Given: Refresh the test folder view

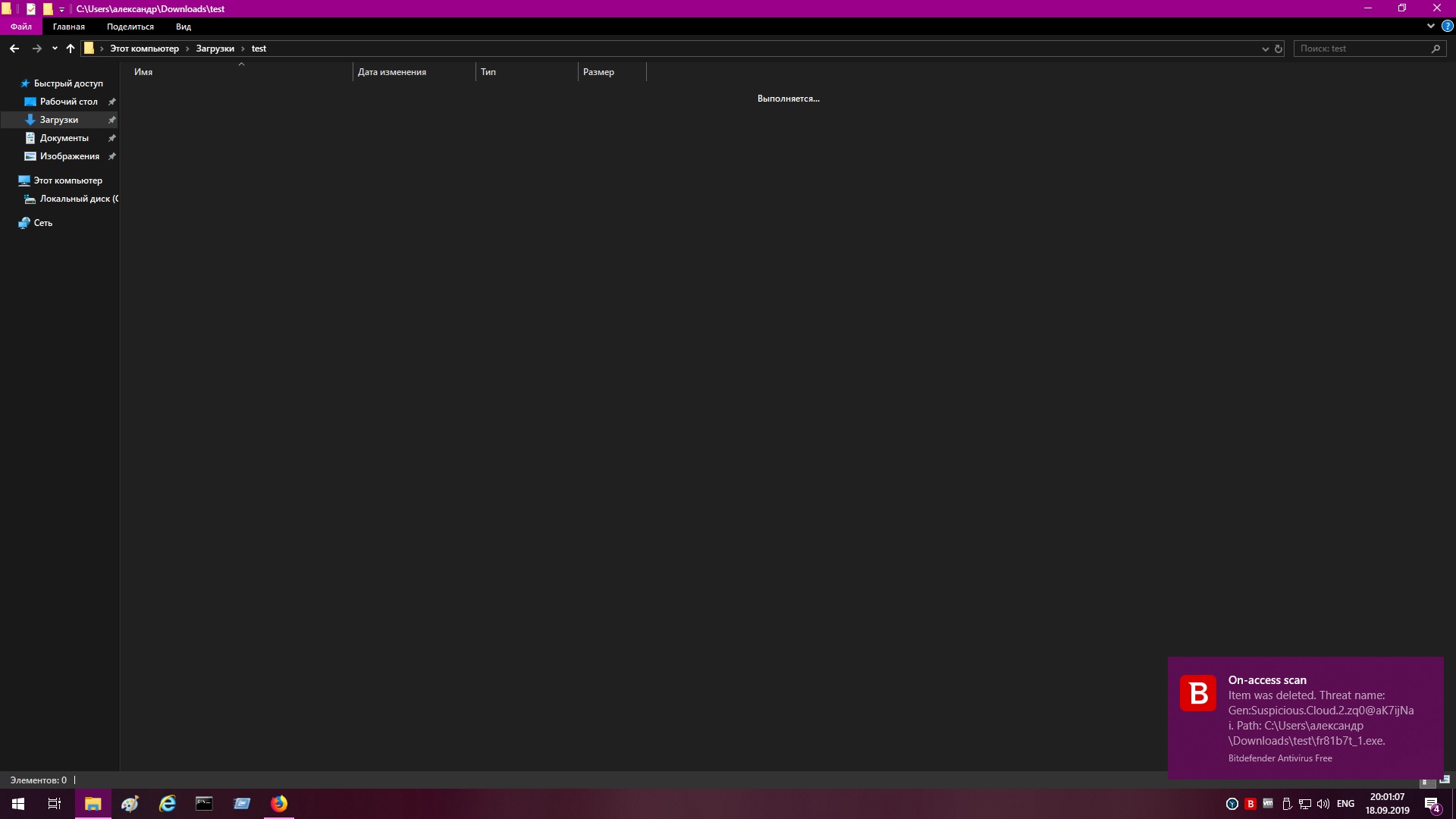Looking at the screenshot, I should 1279,49.
